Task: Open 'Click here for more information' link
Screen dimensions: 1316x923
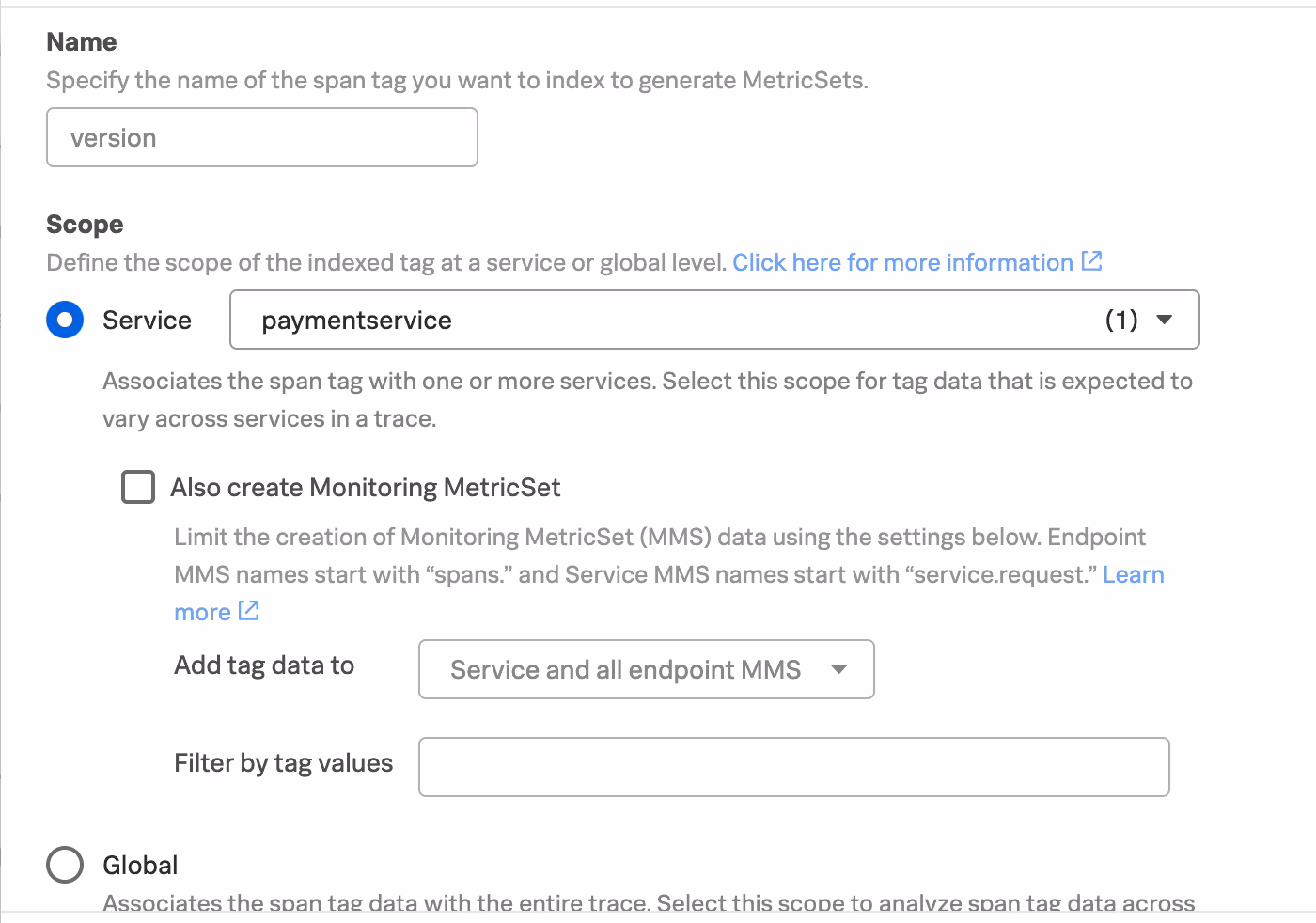Action: point(902,262)
